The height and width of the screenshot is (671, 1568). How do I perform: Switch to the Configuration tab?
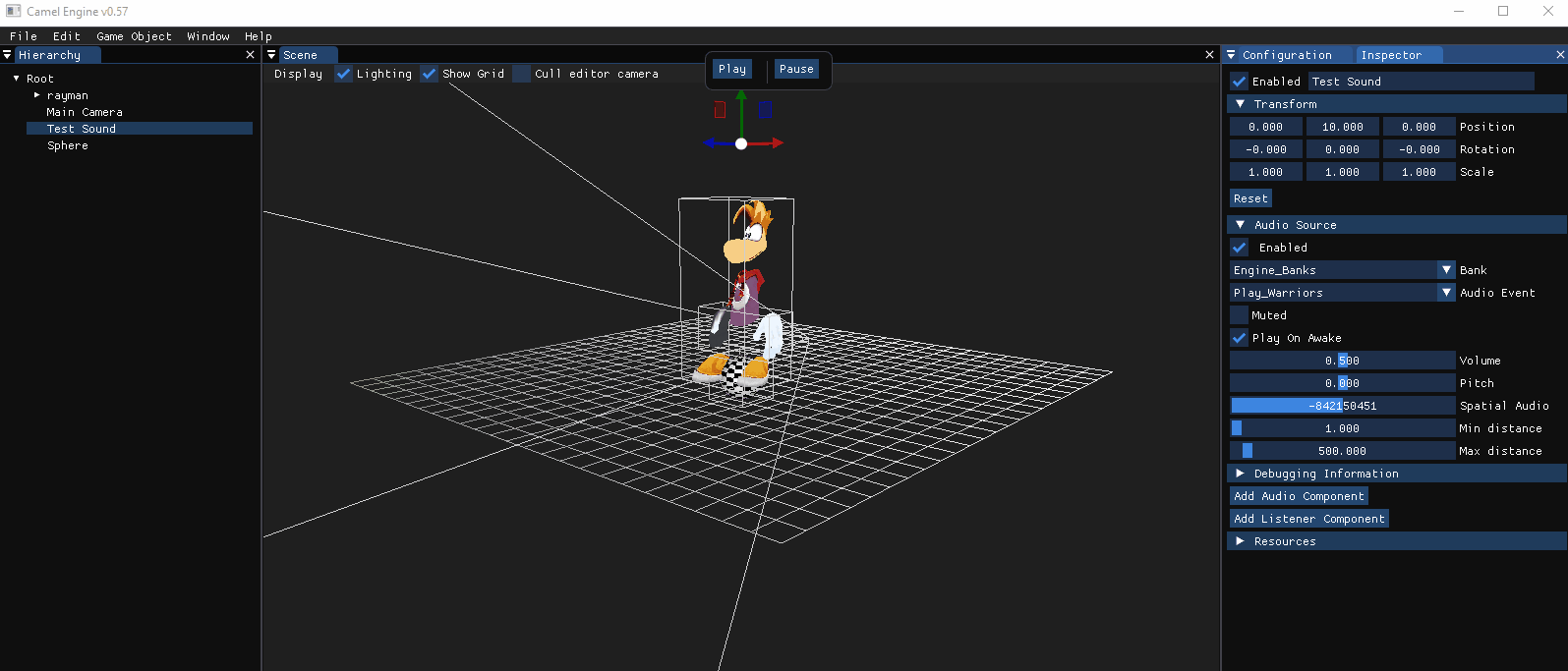(x=1286, y=55)
